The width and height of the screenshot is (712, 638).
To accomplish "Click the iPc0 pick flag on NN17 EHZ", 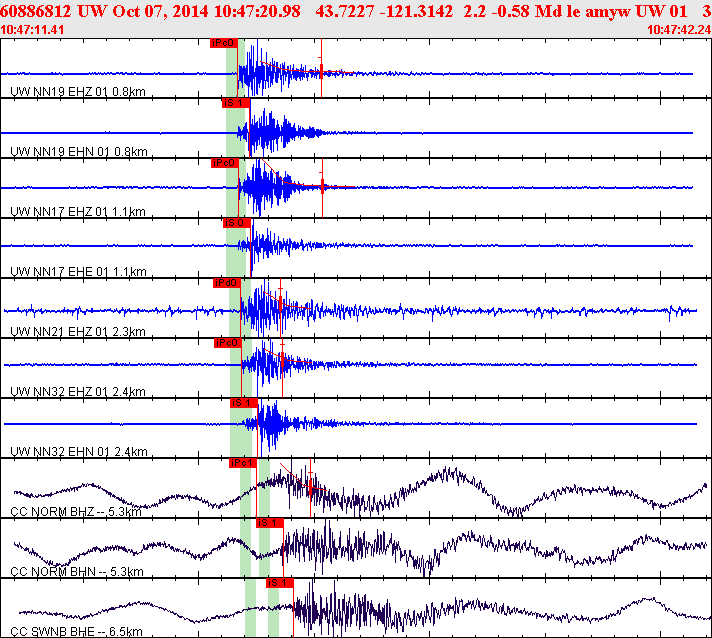I will [x=224, y=162].
